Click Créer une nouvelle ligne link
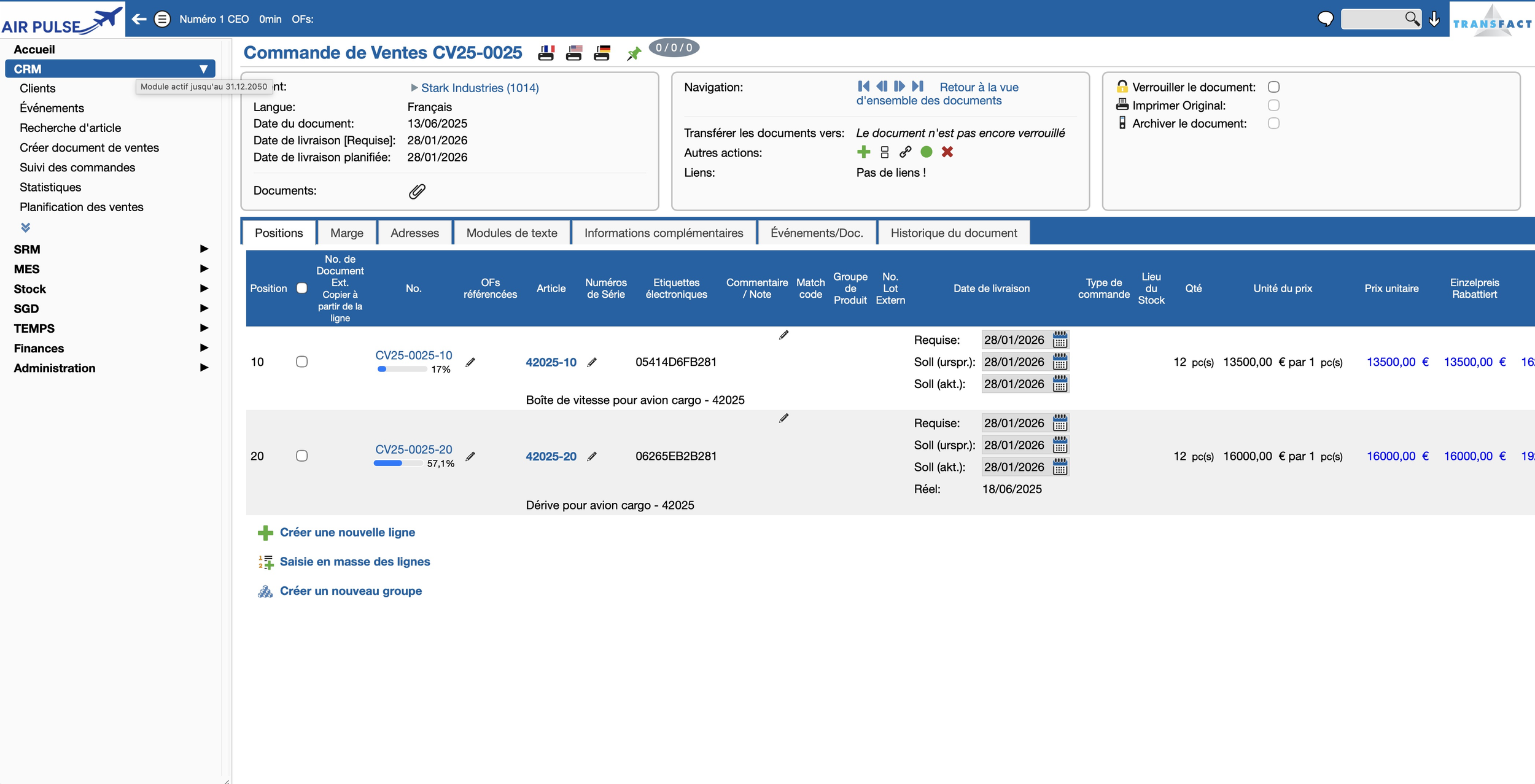Screen dimensions: 1535x784 pos(347,532)
